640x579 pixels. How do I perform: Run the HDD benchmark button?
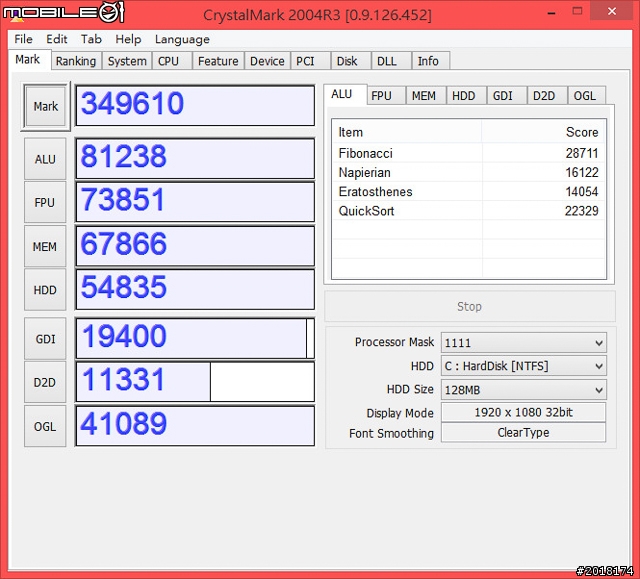point(45,290)
